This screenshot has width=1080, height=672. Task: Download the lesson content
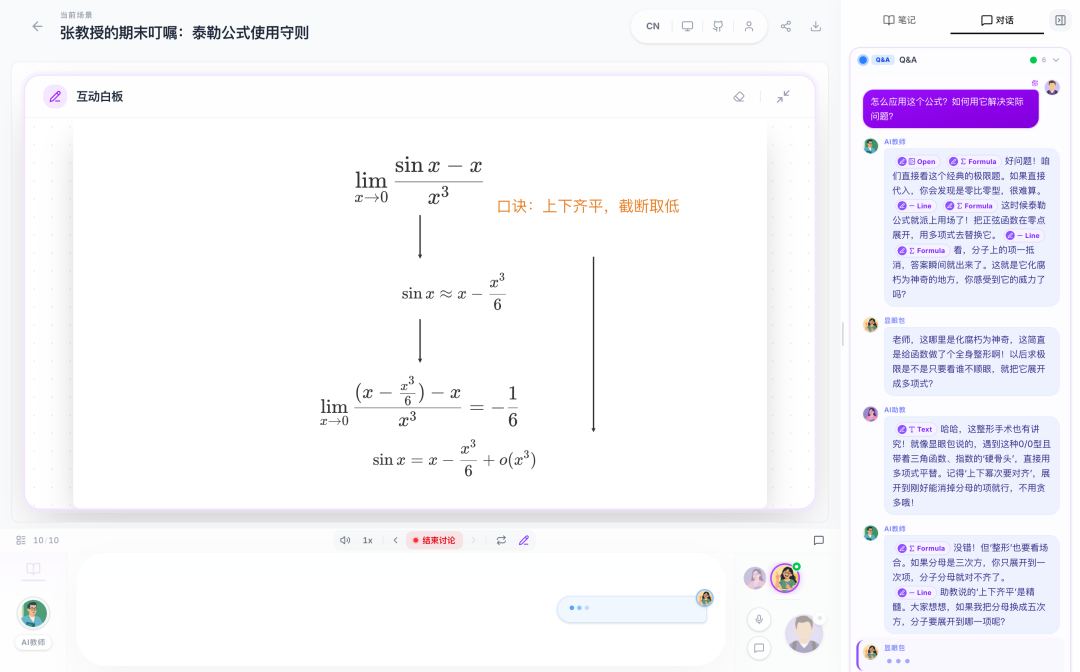point(815,26)
